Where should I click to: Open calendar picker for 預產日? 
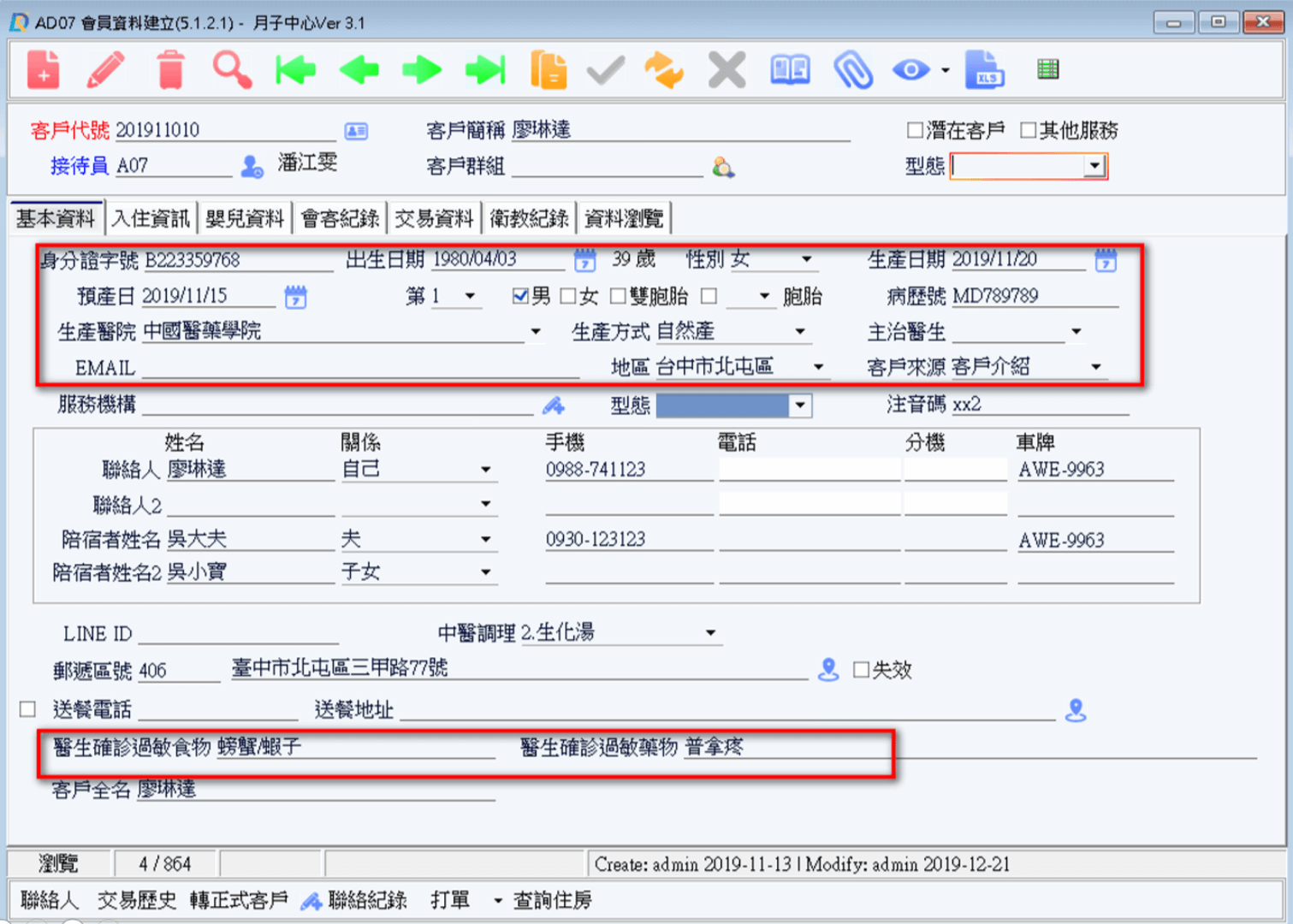click(295, 297)
